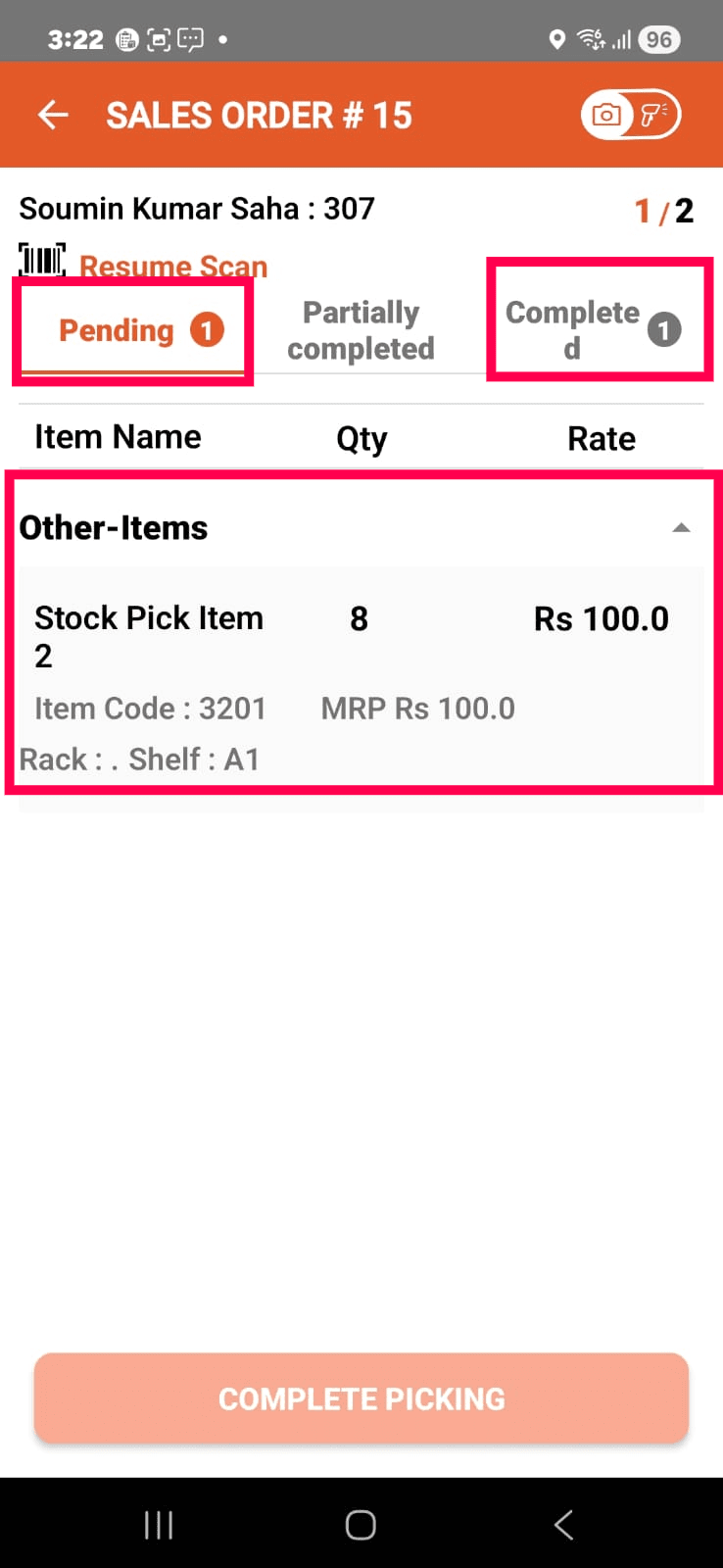This screenshot has height=1568, width=723.
Task: Tap Android system back button
Action: coord(563,1525)
